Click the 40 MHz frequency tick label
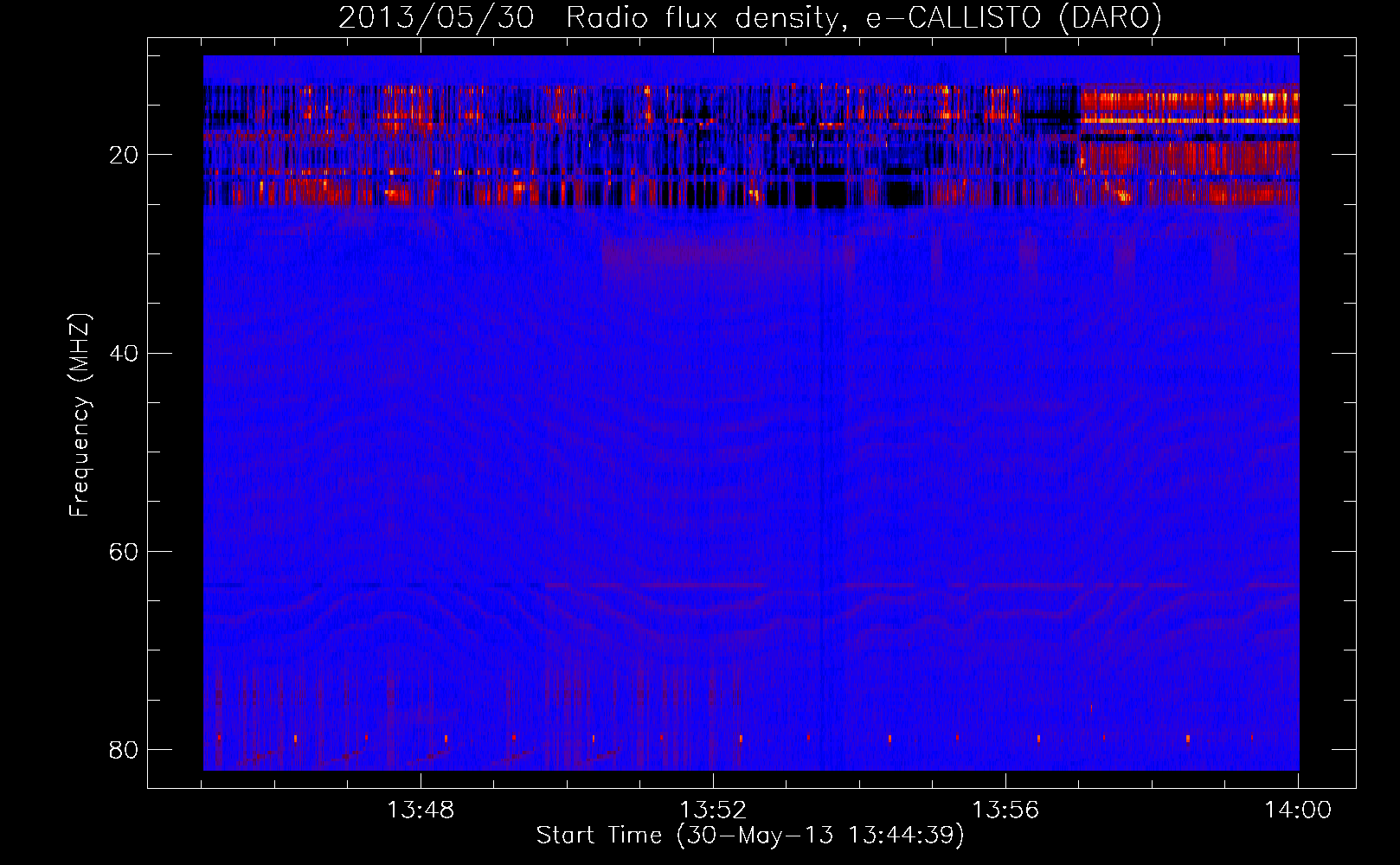This screenshot has height=865, width=1400. coord(124,353)
